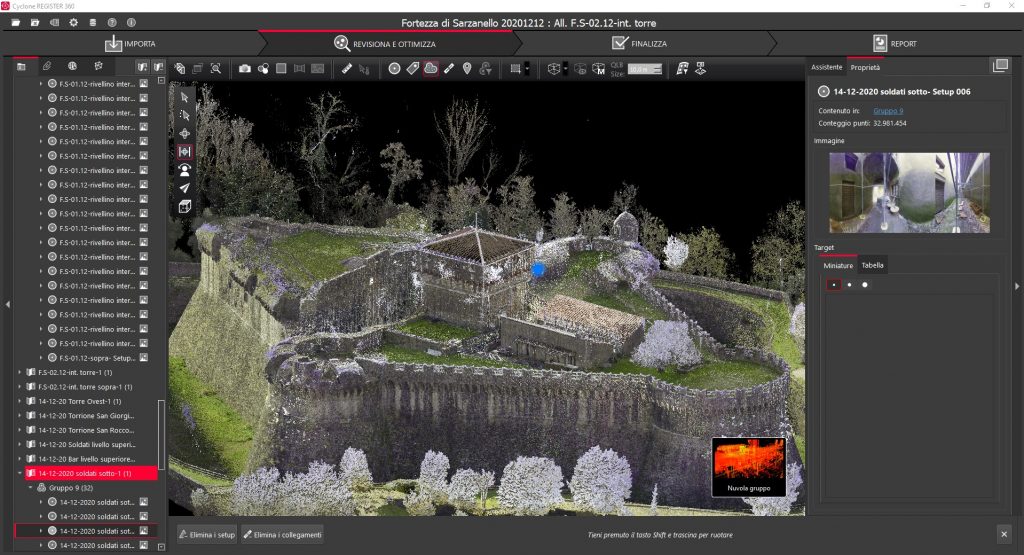Collapse the Gruppo 9 (32) group
Viewport: 1024px width, 555px height.
pyautogui.click(x=31, y=487)
